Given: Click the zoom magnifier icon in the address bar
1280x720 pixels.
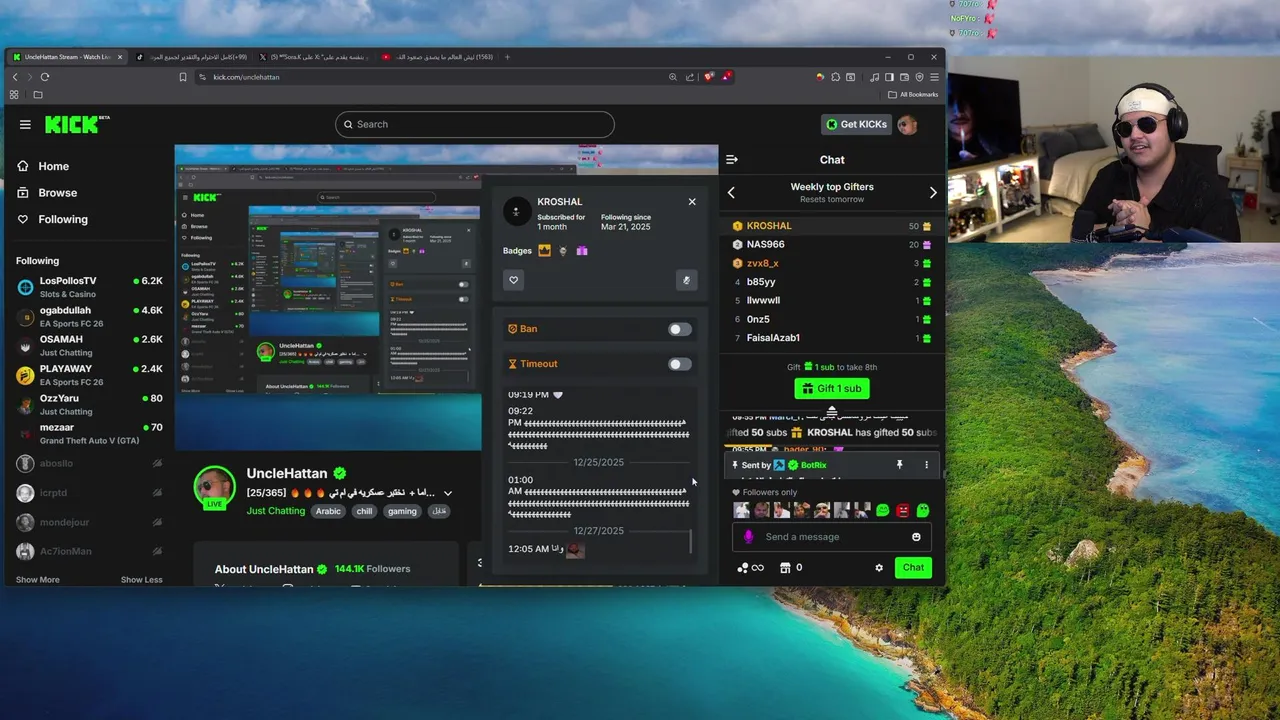Looking at the screenshot, I should click(673, 77).
